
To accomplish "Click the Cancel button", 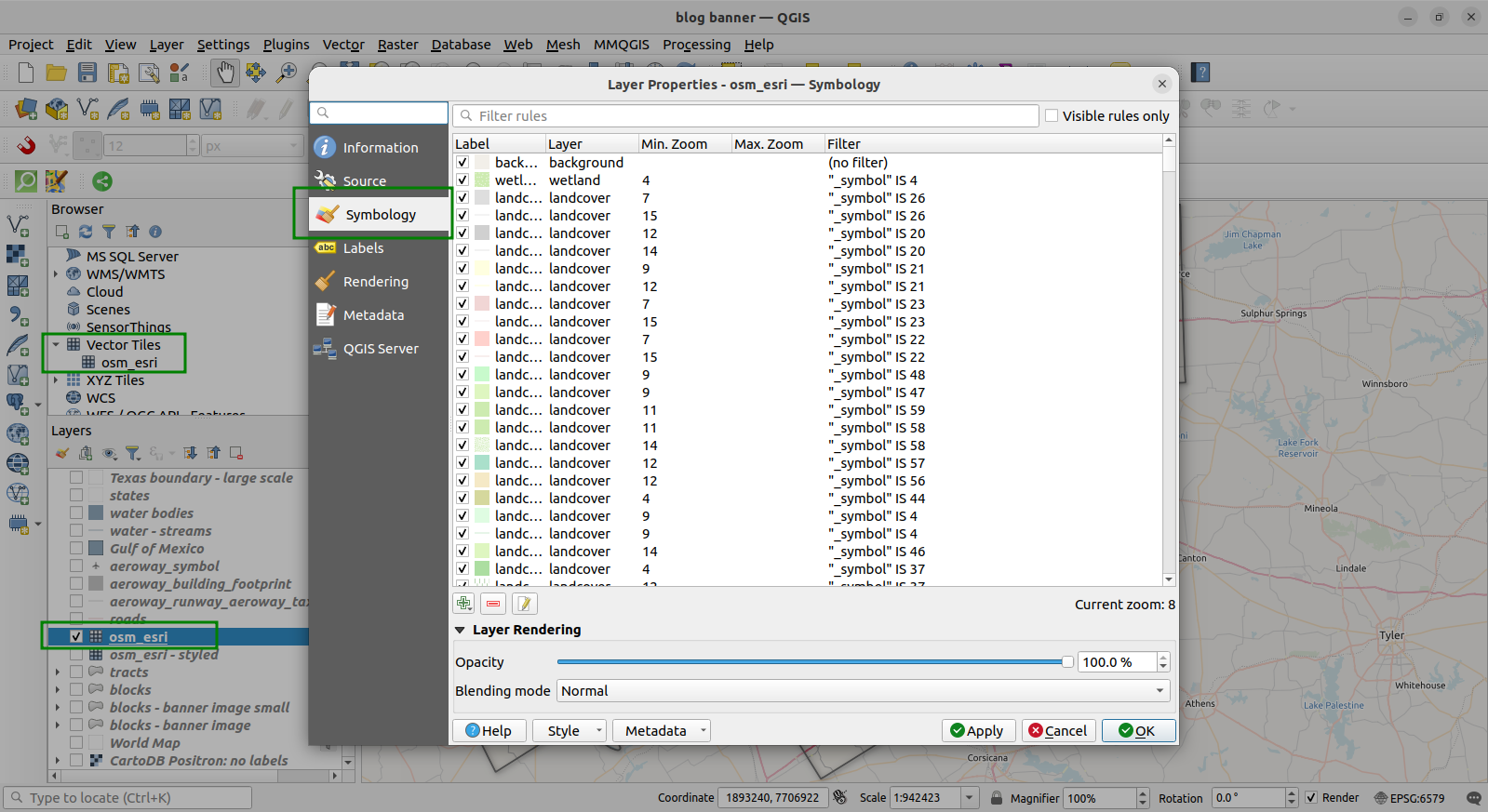I will [1058, 731].
